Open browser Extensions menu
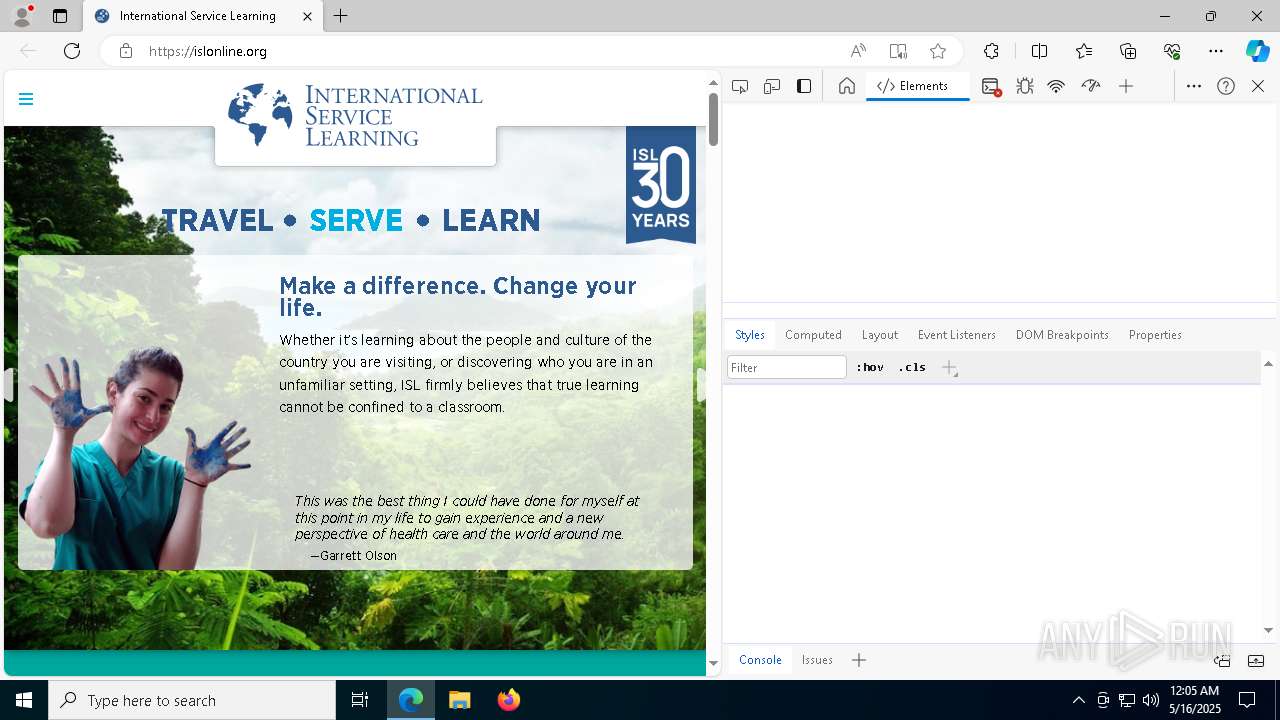The width and height of the screenshot is (1280, 720). coord(991,51)
